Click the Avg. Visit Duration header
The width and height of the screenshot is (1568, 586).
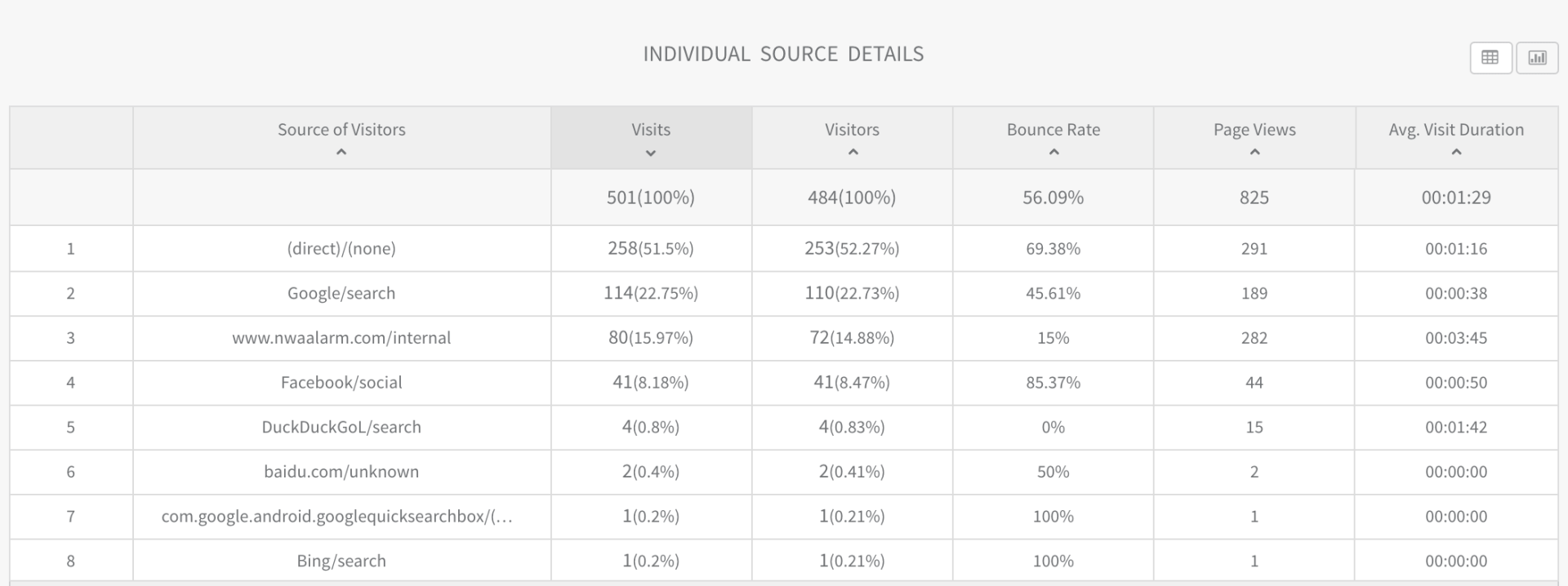[x=1456, y=130]
